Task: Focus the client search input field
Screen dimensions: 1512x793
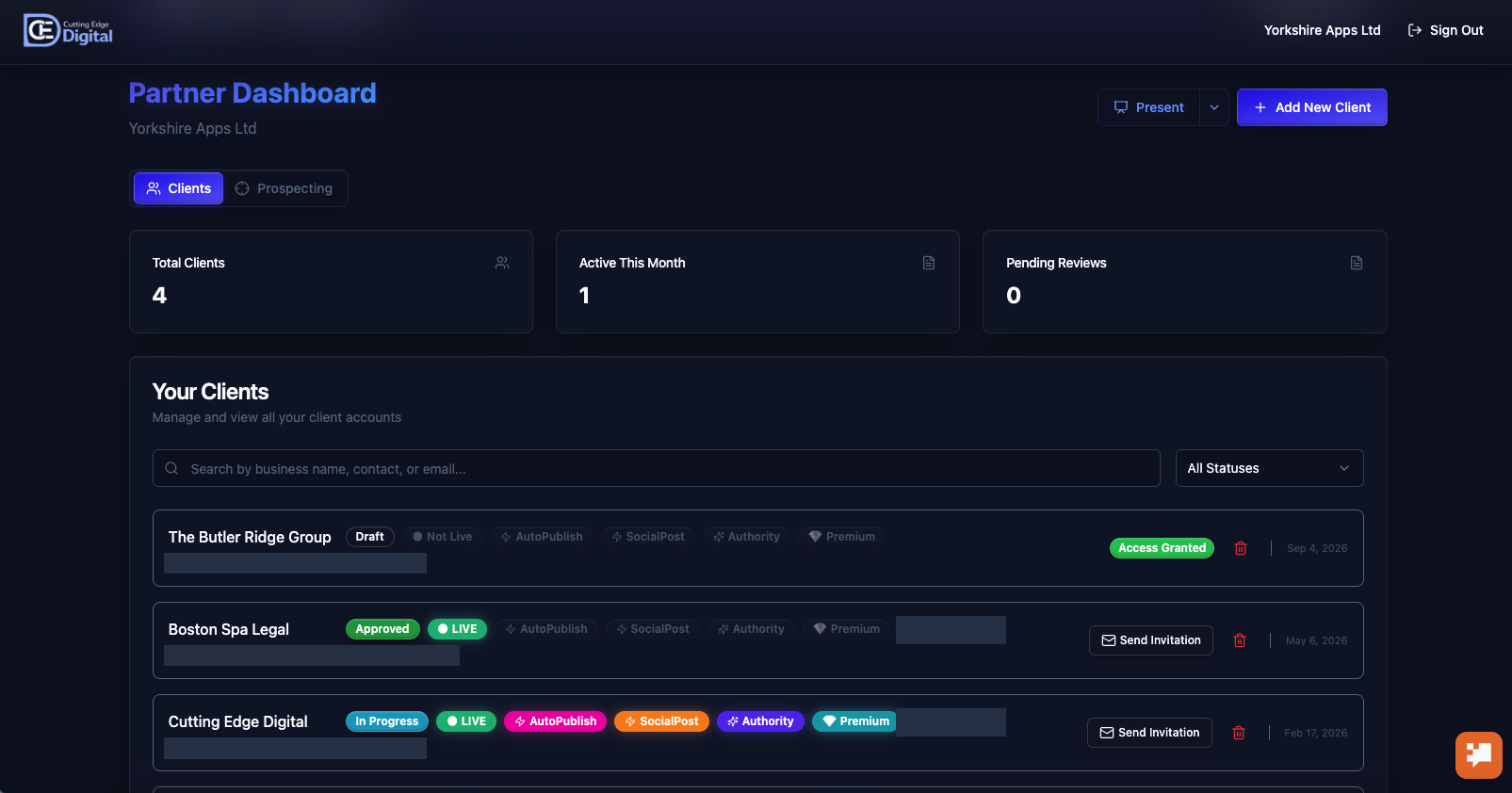Action: coord(656,468)
